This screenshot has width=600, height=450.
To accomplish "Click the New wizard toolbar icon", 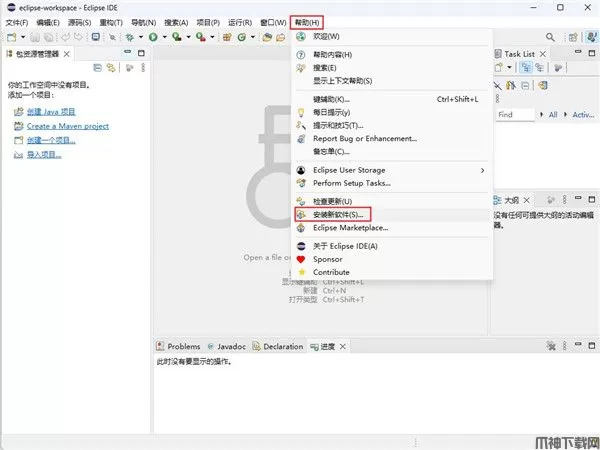I will (x=12, y=37).
